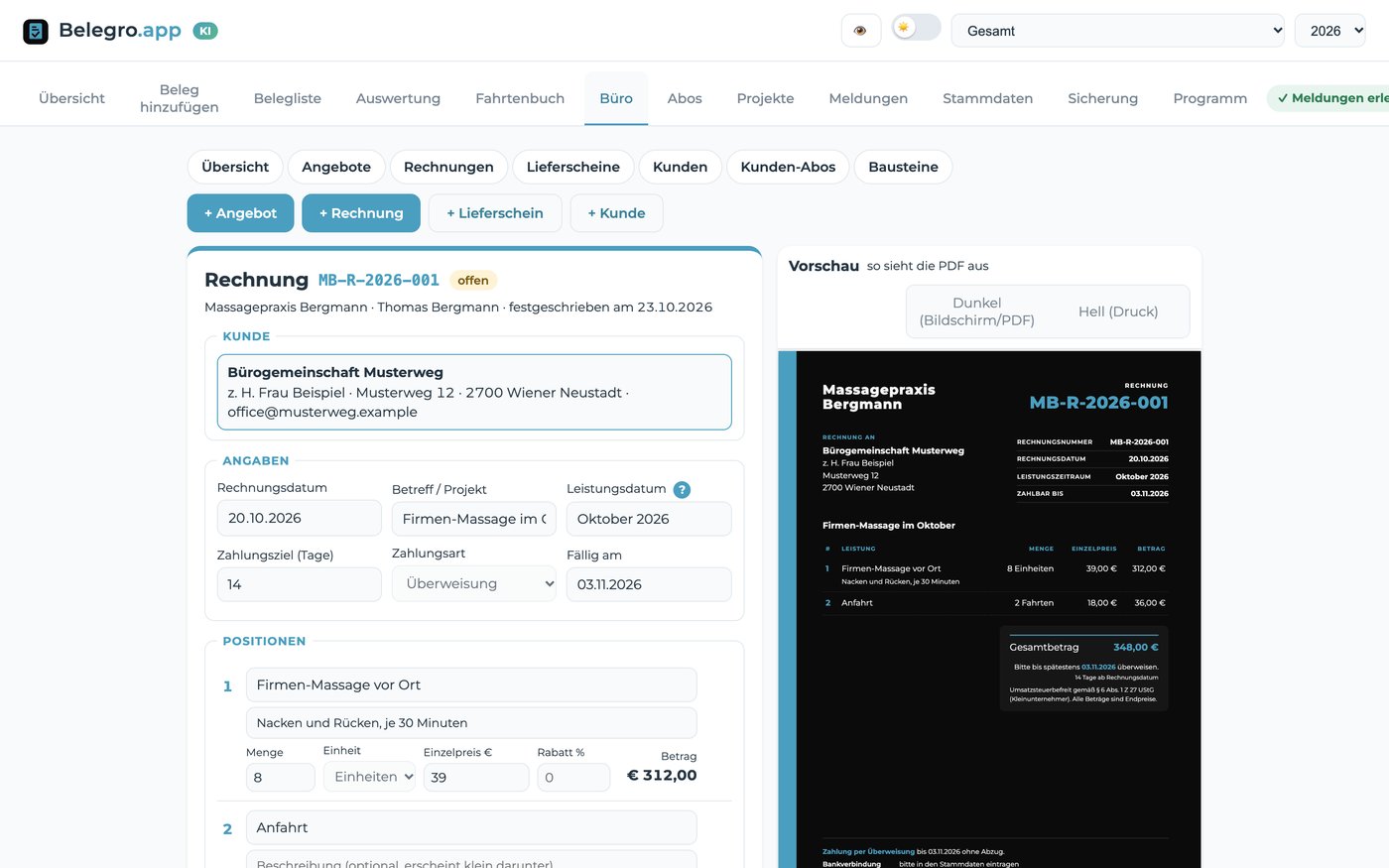Open the 2026 year dropdown
This screenshot has width=1389, height=868.
click(x=1330, y=31)
